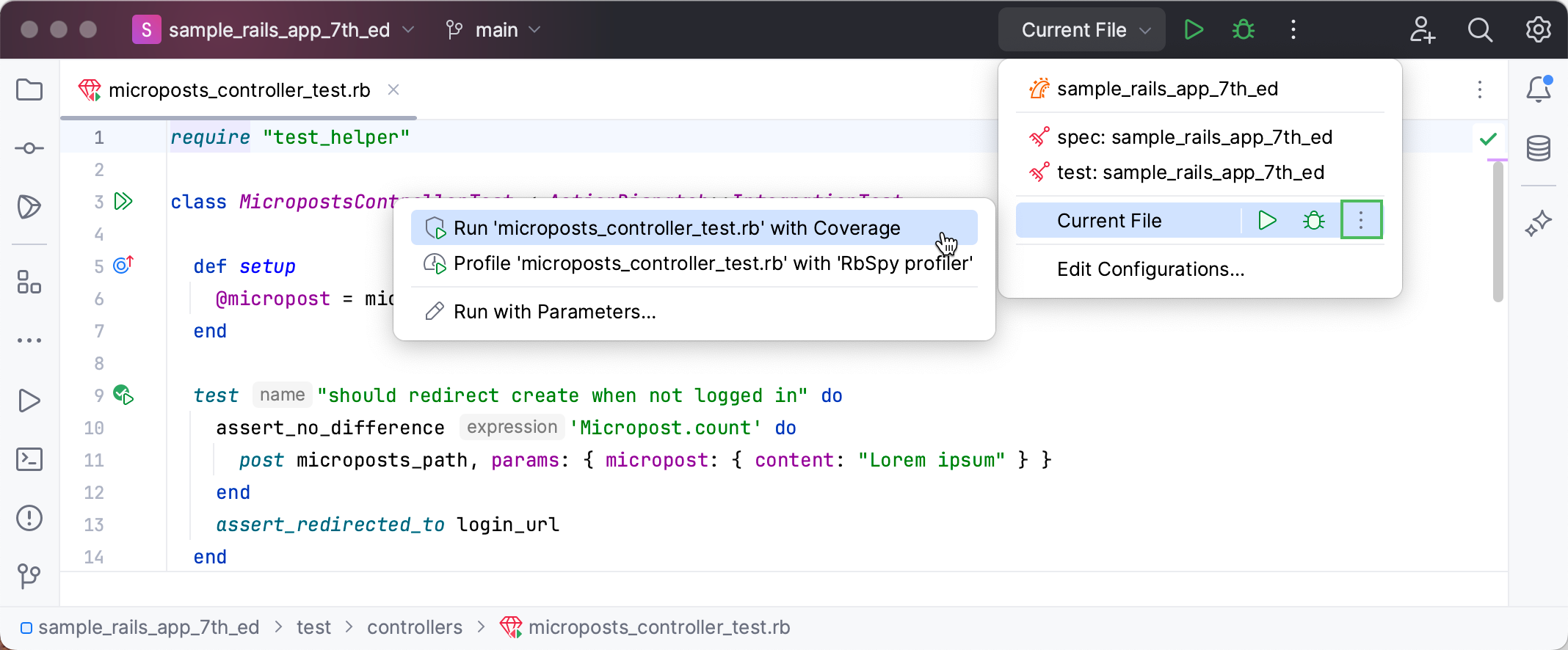1568x650 pixels.
Task: Click the run gutter icon on line 3
Action: (x=123, y=202)
